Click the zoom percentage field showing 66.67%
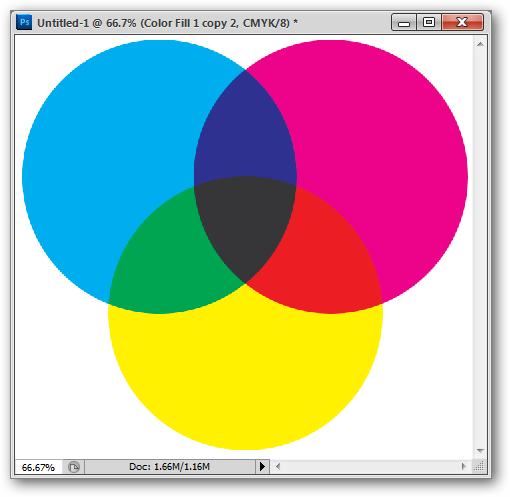Viewport: 510px width, 497px height. tap(38, 467)
